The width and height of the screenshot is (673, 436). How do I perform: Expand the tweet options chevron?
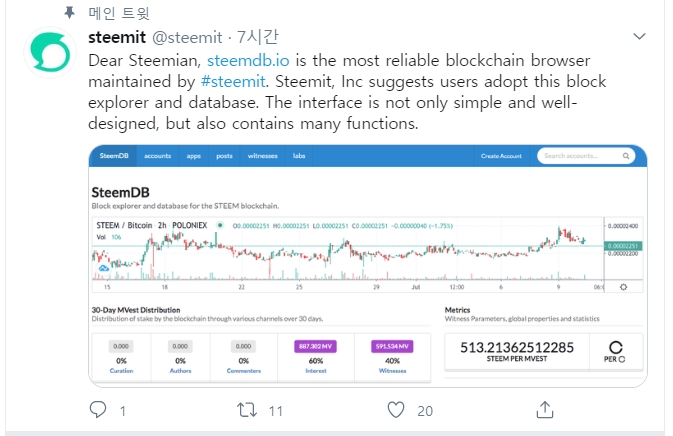(640, 36)
